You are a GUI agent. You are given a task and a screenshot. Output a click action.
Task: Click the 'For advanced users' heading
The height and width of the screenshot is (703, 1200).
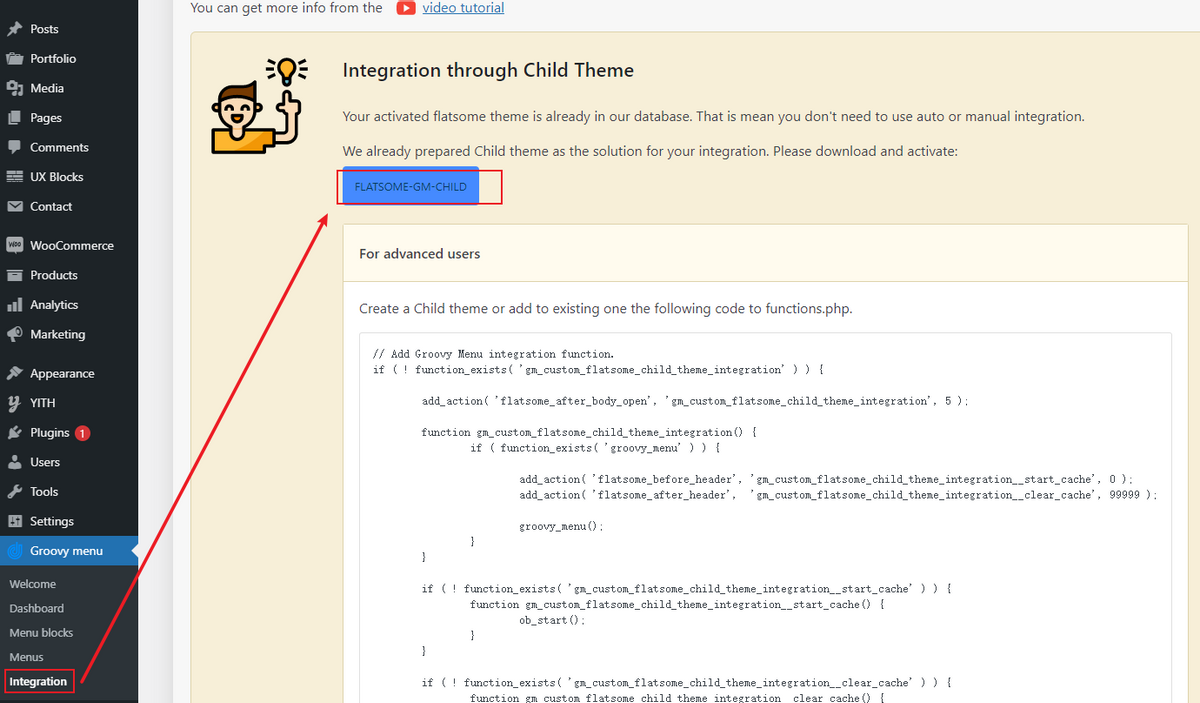pyautogui.click(x=420, y=254)
